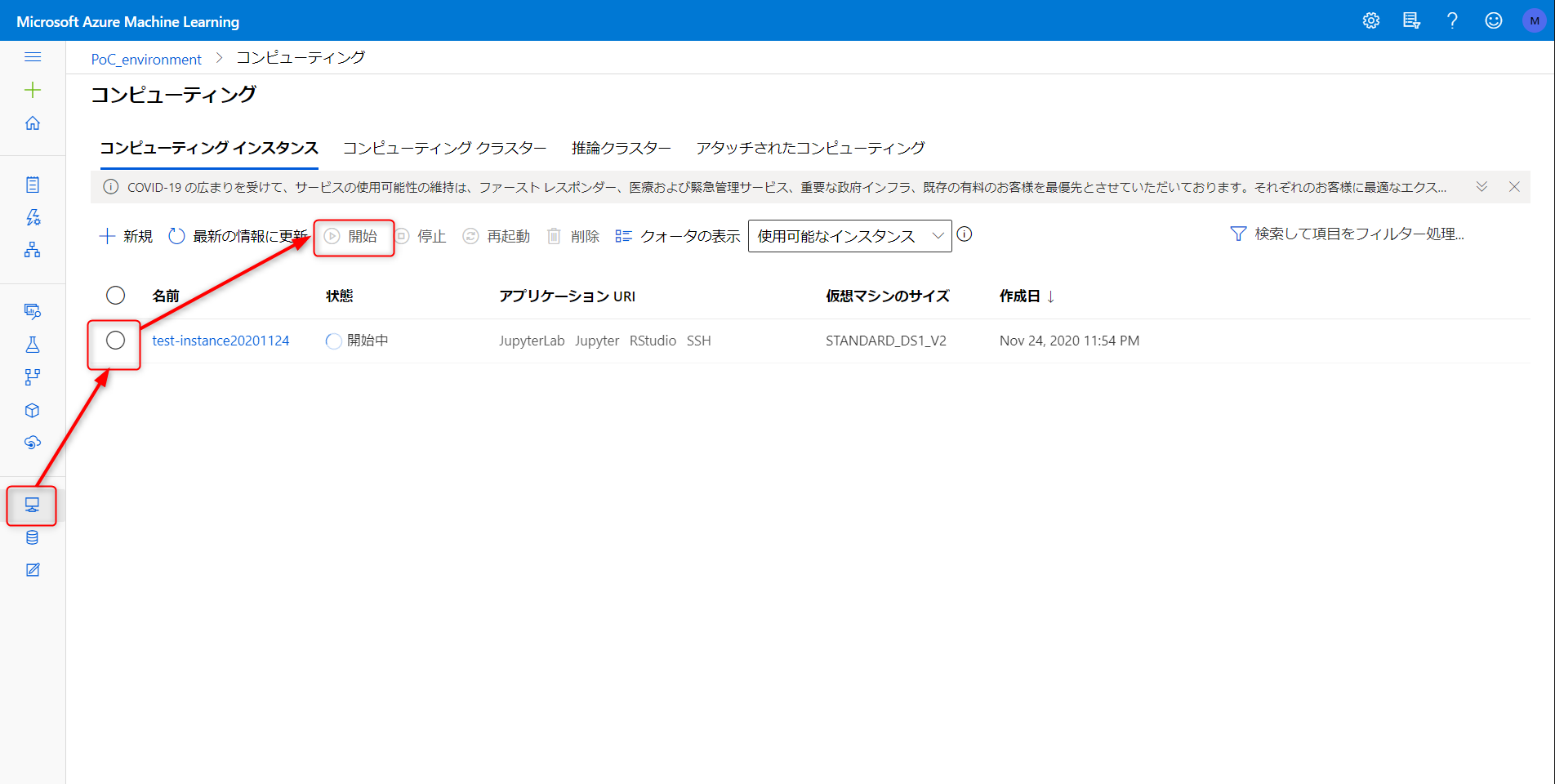Click the コンピューティング breadcrumb text
Viewport: 1555px width, 784px height.
click(x=301, y=58)
